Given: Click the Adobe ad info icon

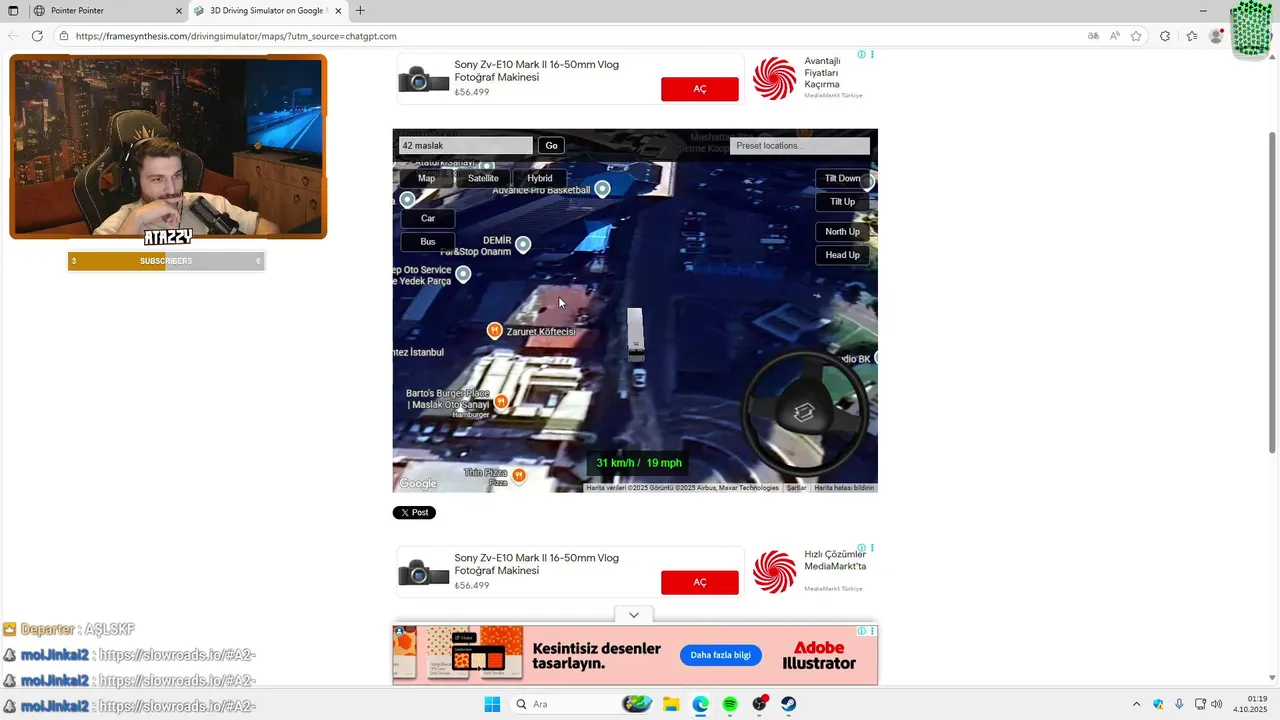Looking at the screenshot, I should pos(862,632).
